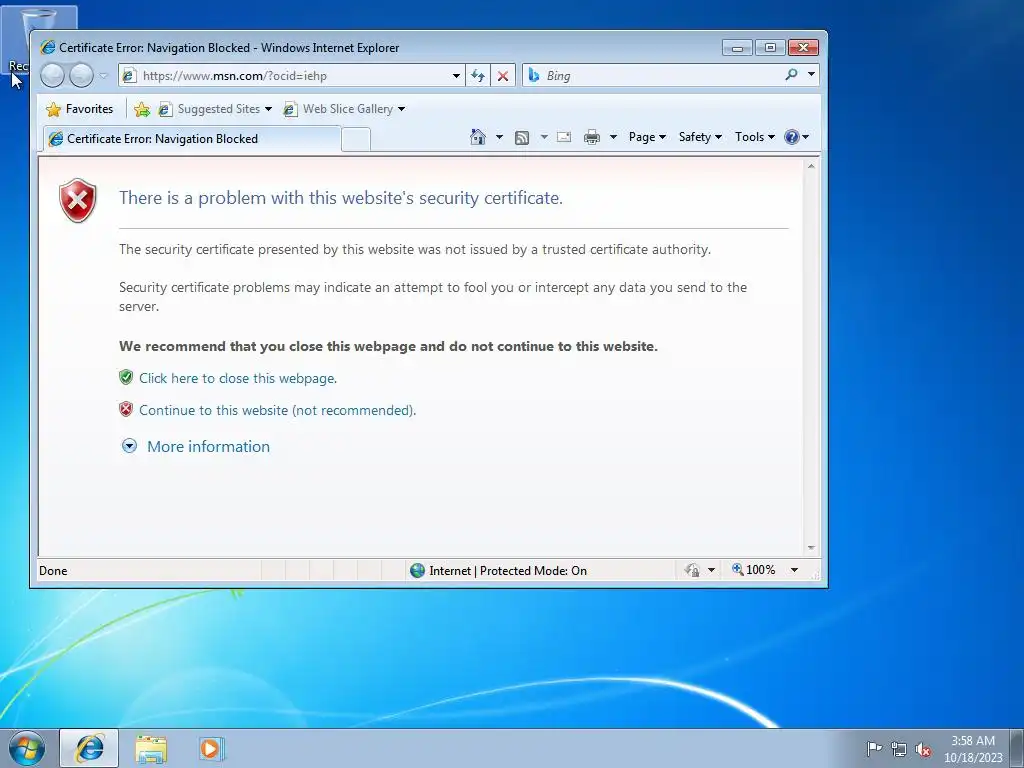The height and width of the screenshot is (768, 1024).
Task: Open Suggested Sites favorites link
Action: tap(214, 109)
